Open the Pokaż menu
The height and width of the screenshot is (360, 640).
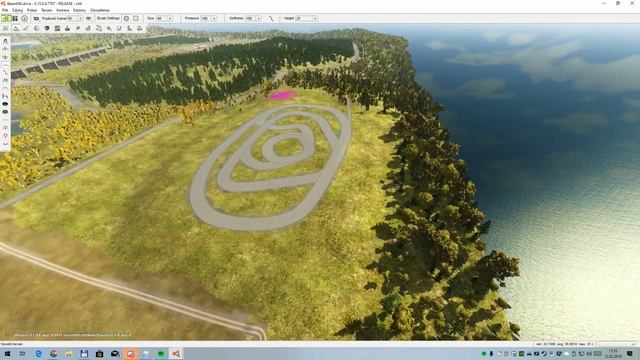32,10
